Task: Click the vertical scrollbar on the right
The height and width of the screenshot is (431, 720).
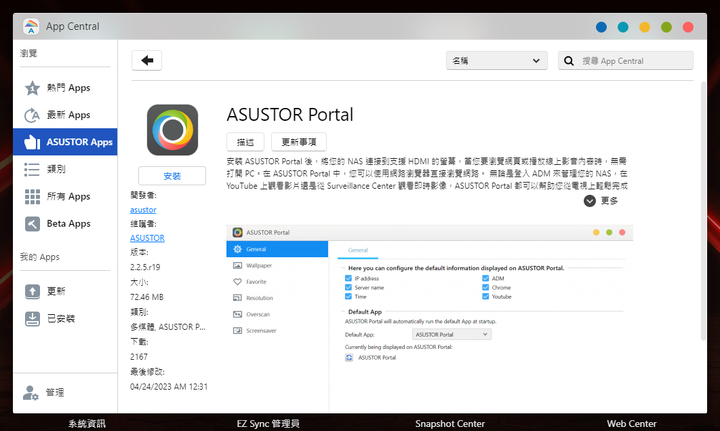Action: pos(703,211)
